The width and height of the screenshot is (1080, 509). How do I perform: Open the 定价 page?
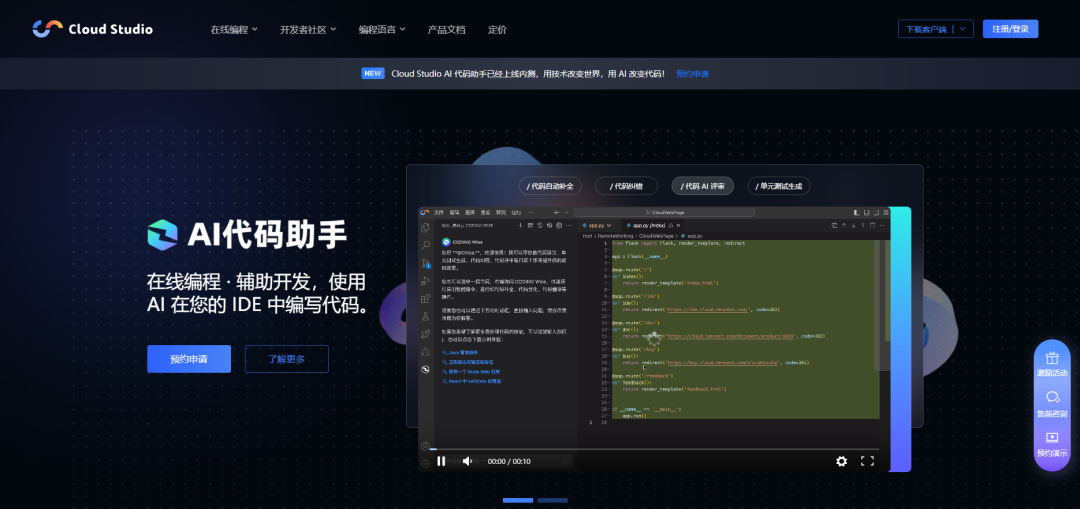point(497,30)
